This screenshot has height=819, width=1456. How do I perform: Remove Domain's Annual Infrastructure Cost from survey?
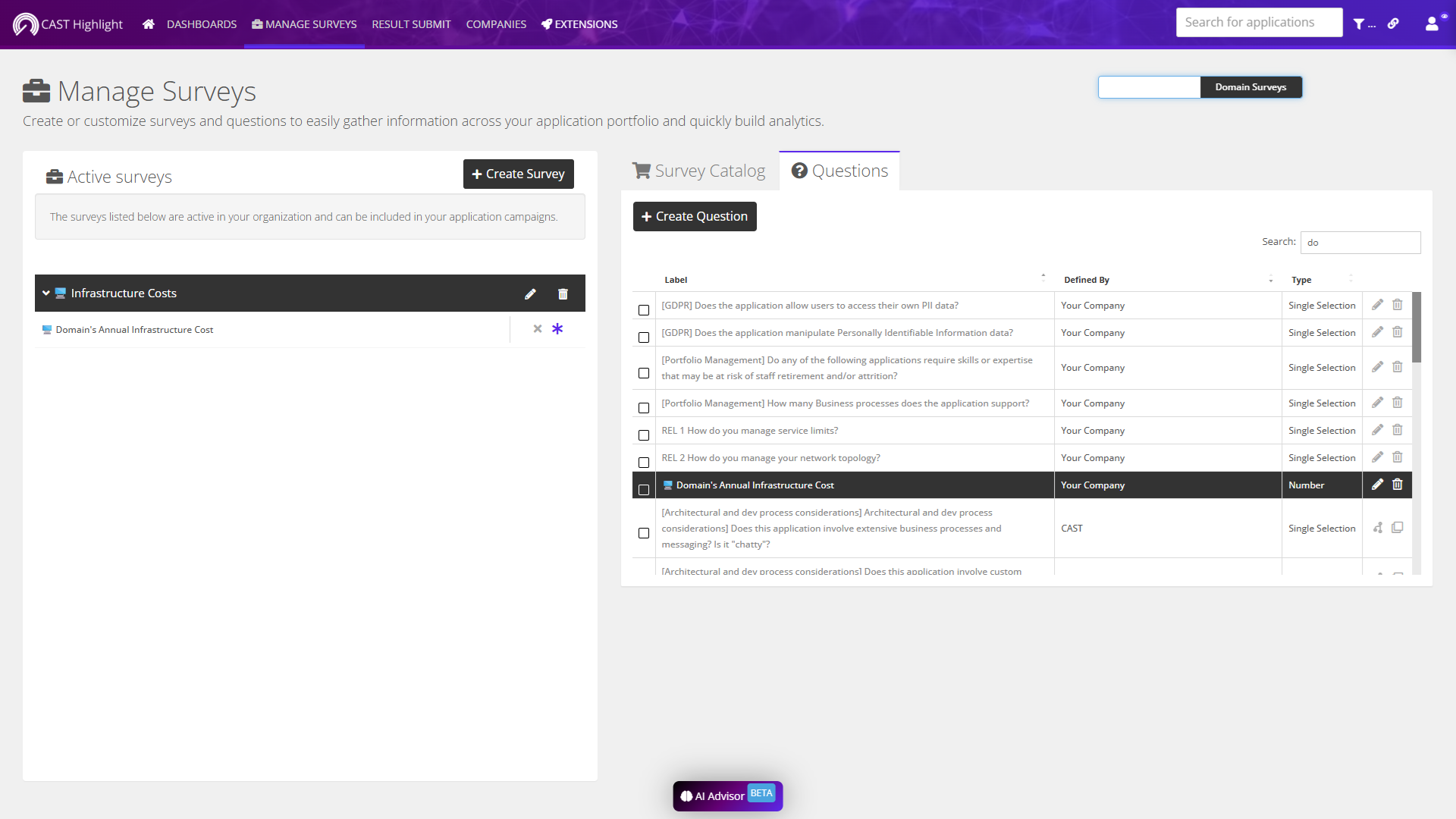538,329
